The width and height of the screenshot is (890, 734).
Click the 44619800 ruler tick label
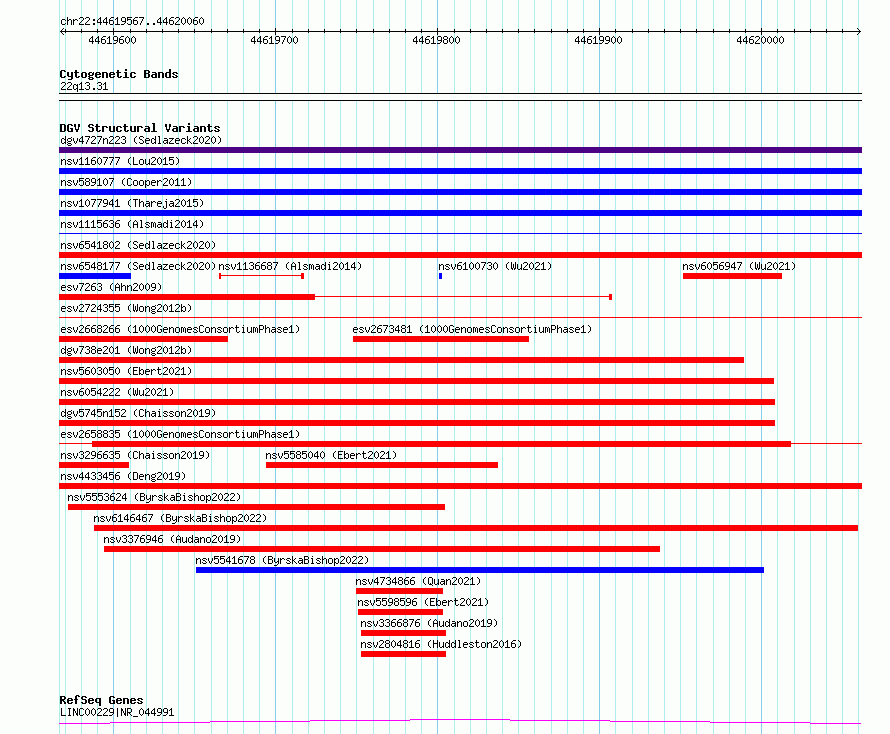(x=436, y=40)
